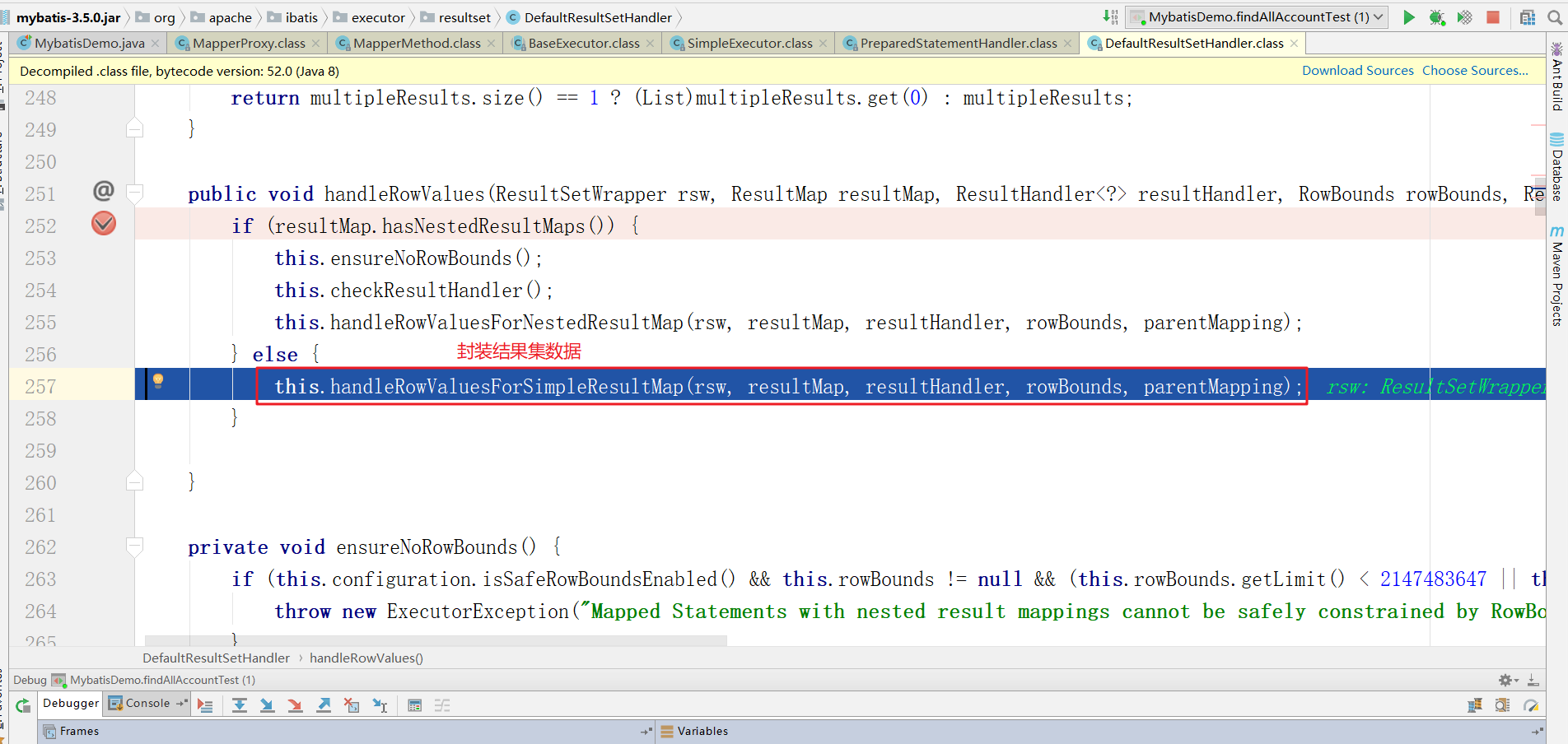The image size is (1568, 744).
Task: Click Show Execution Point in debugger toolbar
Action: 205,705
